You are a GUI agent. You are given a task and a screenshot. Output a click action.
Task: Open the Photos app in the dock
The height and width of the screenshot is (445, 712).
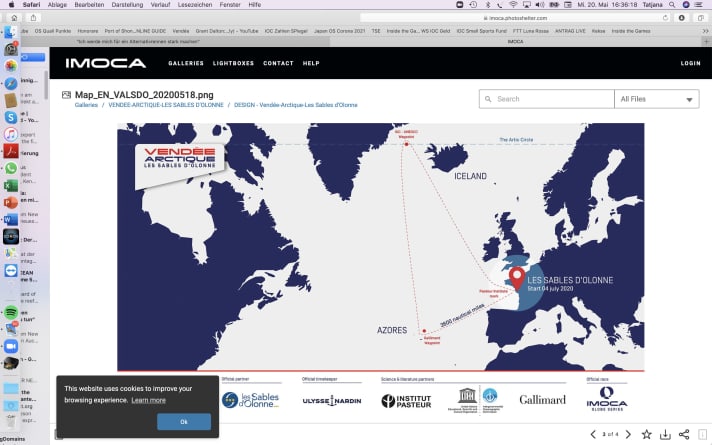tap(10, 66)
